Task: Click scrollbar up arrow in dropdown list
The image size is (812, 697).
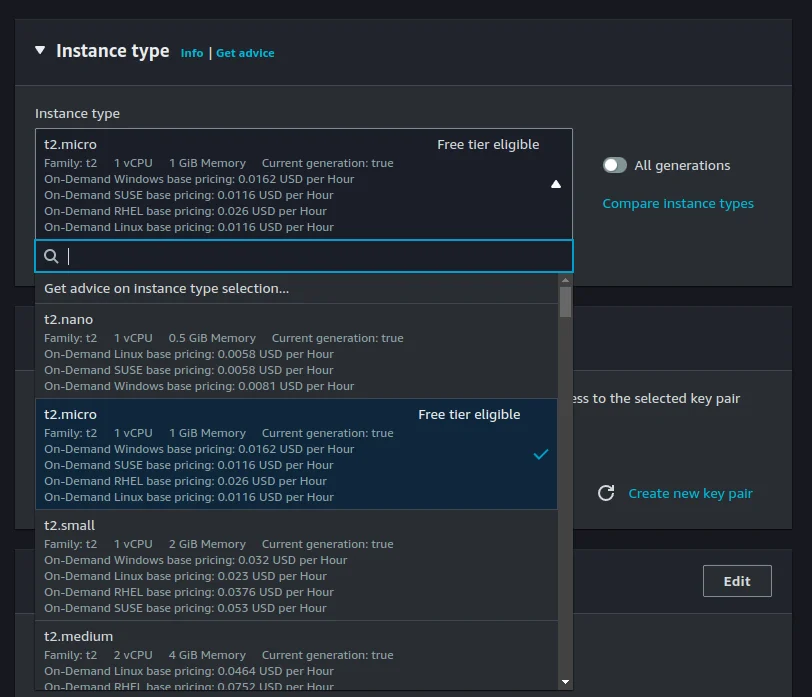Action: [x=565, y=282]
